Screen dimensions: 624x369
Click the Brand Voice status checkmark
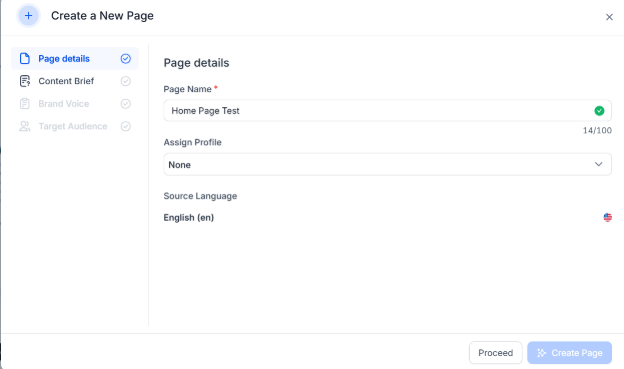pyautogui.click(x=126, y=104)
